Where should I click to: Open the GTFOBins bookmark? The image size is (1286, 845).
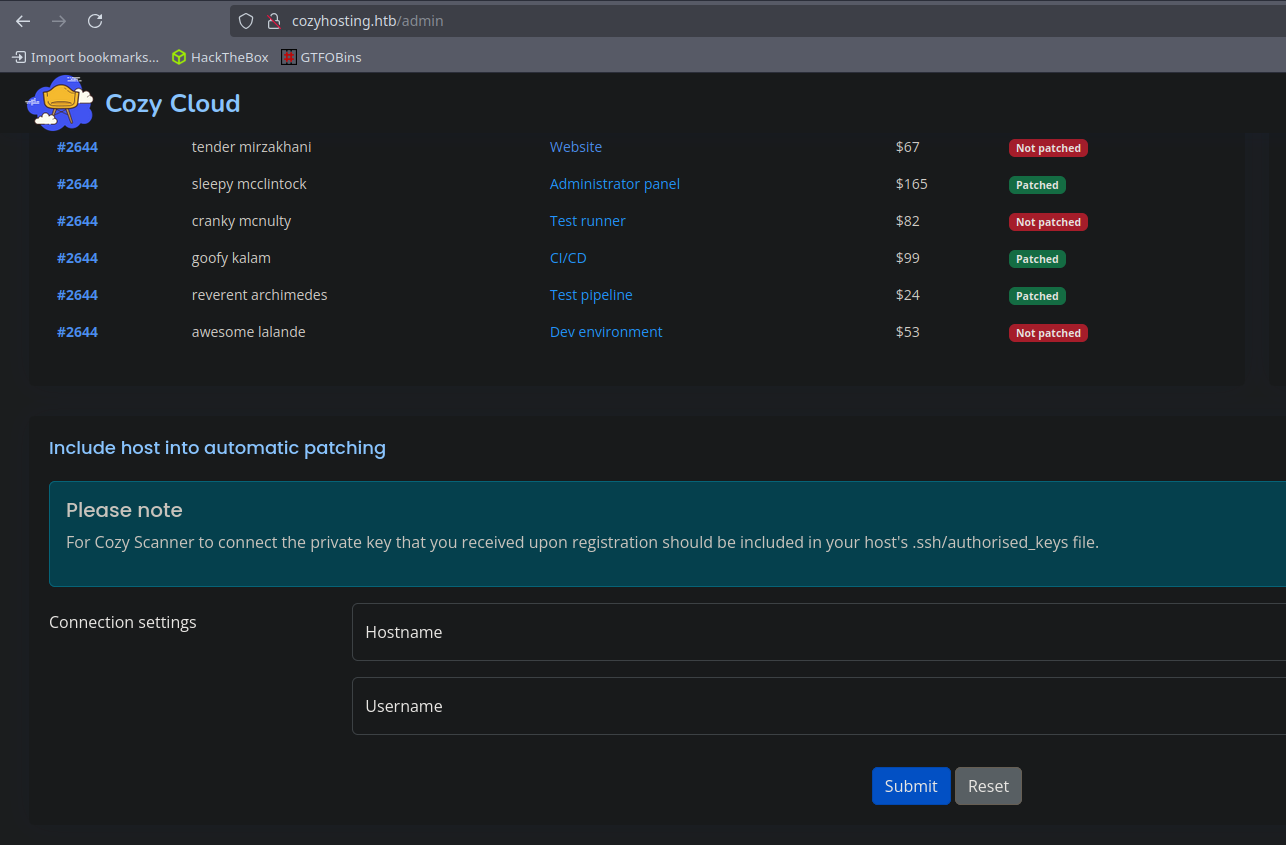pos(321,57)
